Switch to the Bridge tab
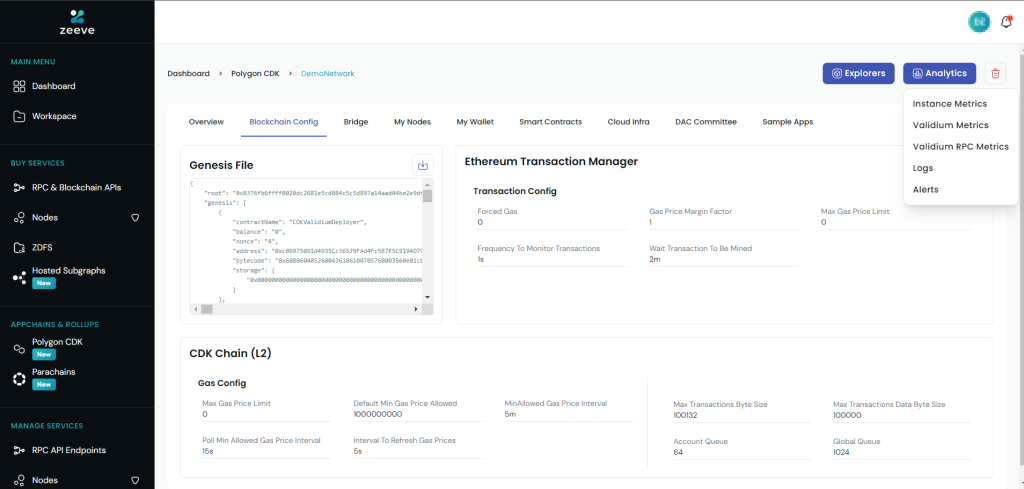The height and width of the screenshot is (489, 1024). click(x=355, y=122)
